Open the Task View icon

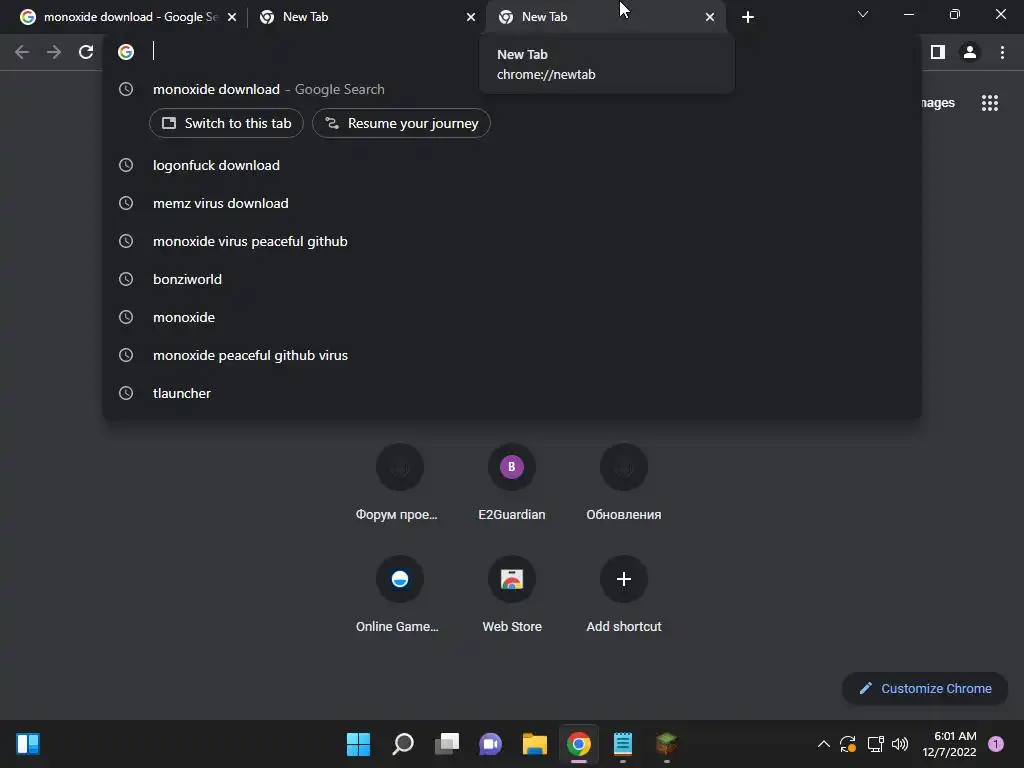pyautogui.click(x=447, y=744)
